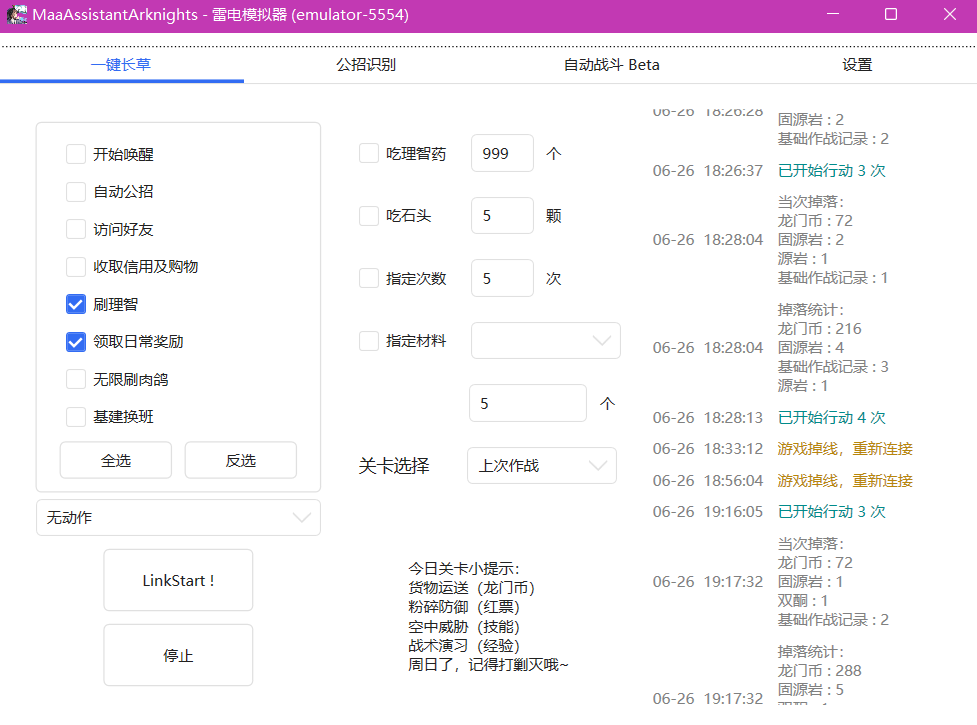Enable the 基建换班 checkbox

click(76, 417)
